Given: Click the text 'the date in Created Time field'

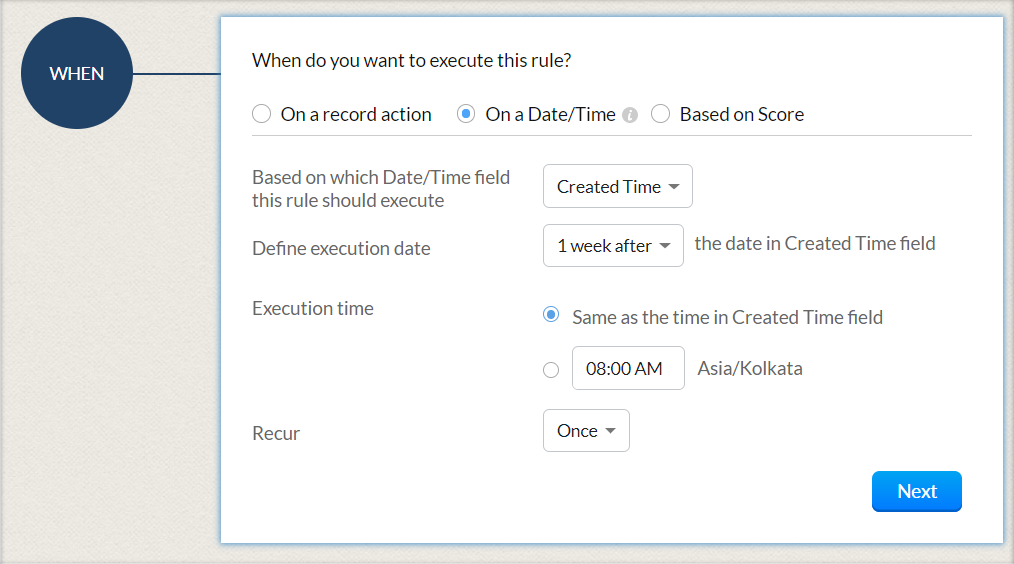Looking at the screenshot, I should (815, 243).
